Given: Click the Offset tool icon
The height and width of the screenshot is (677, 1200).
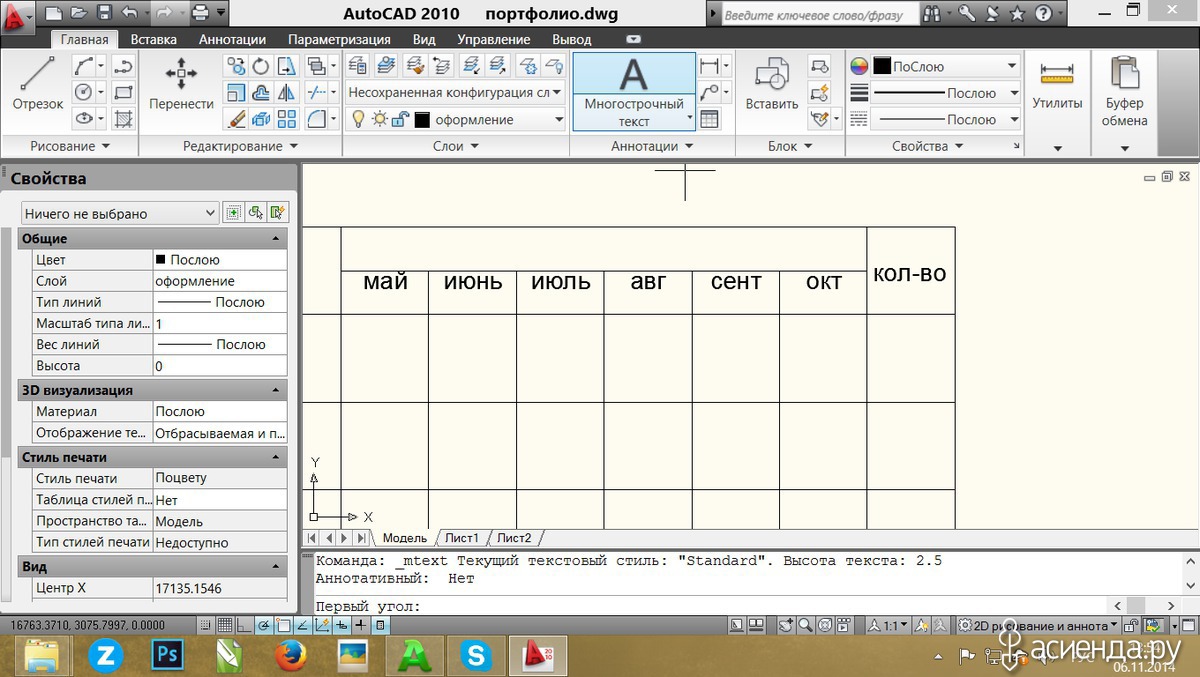Looking at the screenshot, I should [x=261, y=93].
